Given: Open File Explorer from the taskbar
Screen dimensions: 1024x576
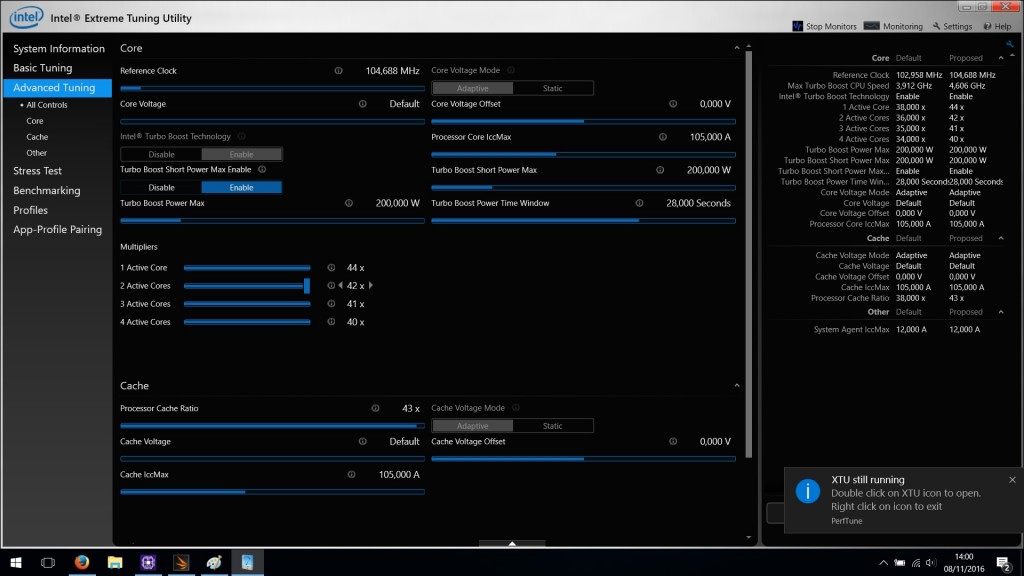Looking at the screenshot, I should [x=115, y=562].
